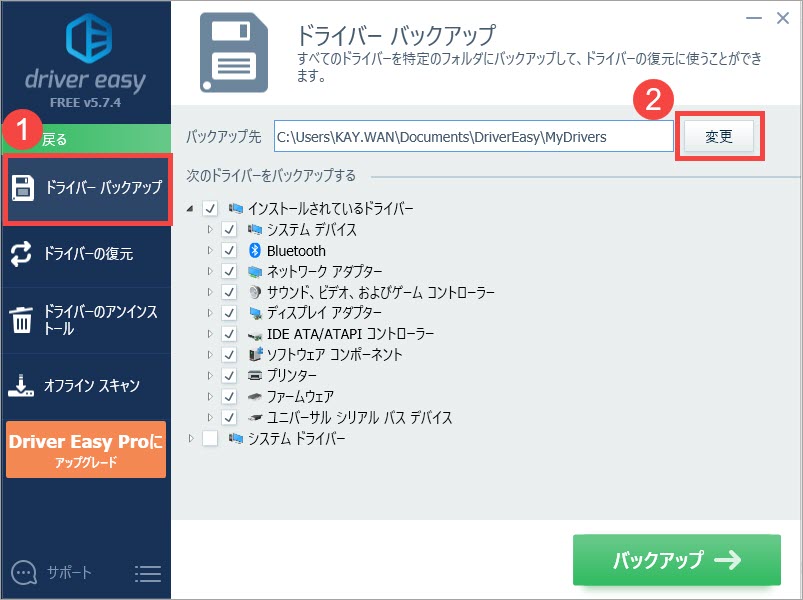Viewport: 803px width, 600px height.
Task: Open ドライバーのアンインストール from the sidebar
Action: 86,320
